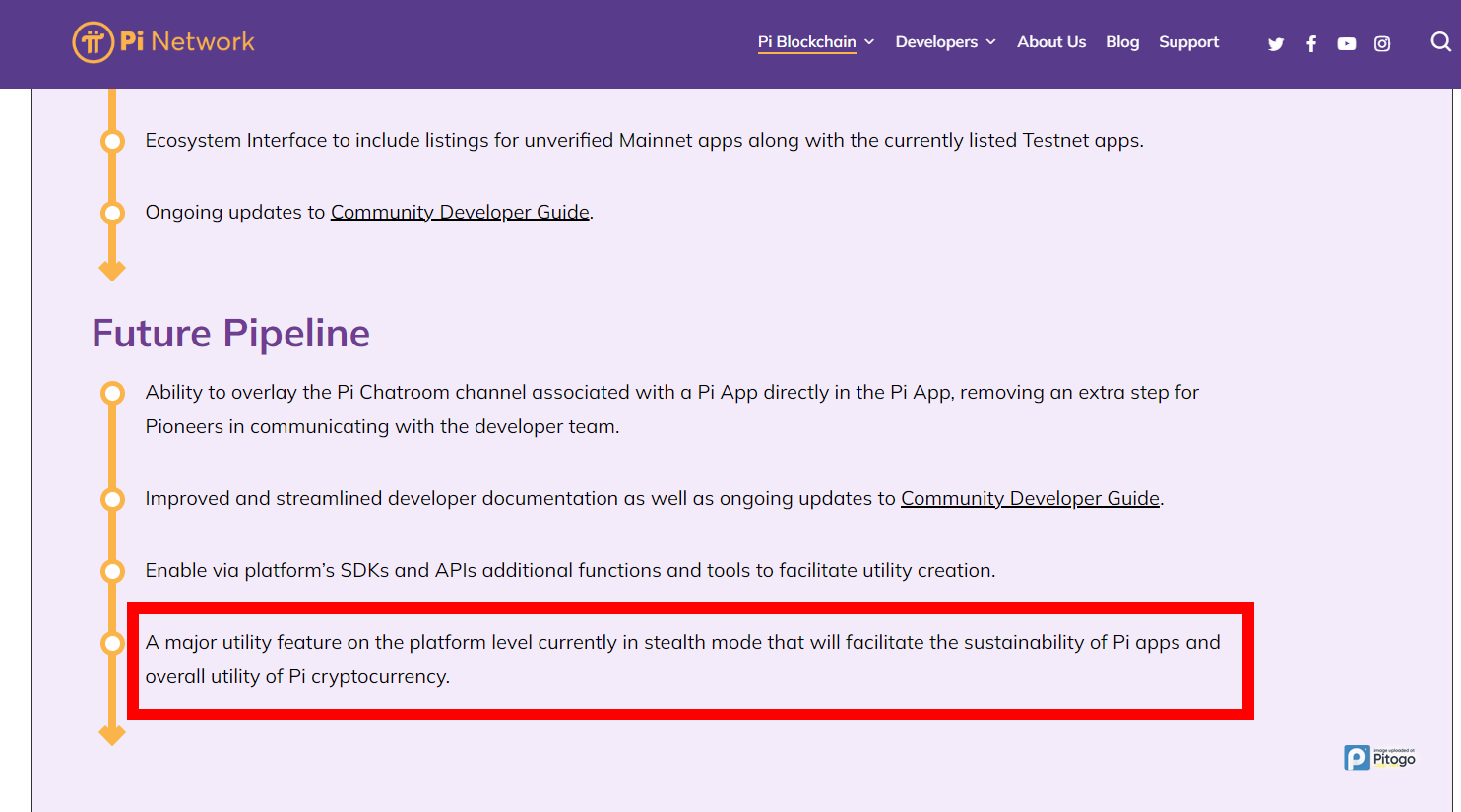The height and width of the screenshot is (812, 1461).
Task: Open Community Developer Guide link under Ongoing updates
Action: [460, 212]
